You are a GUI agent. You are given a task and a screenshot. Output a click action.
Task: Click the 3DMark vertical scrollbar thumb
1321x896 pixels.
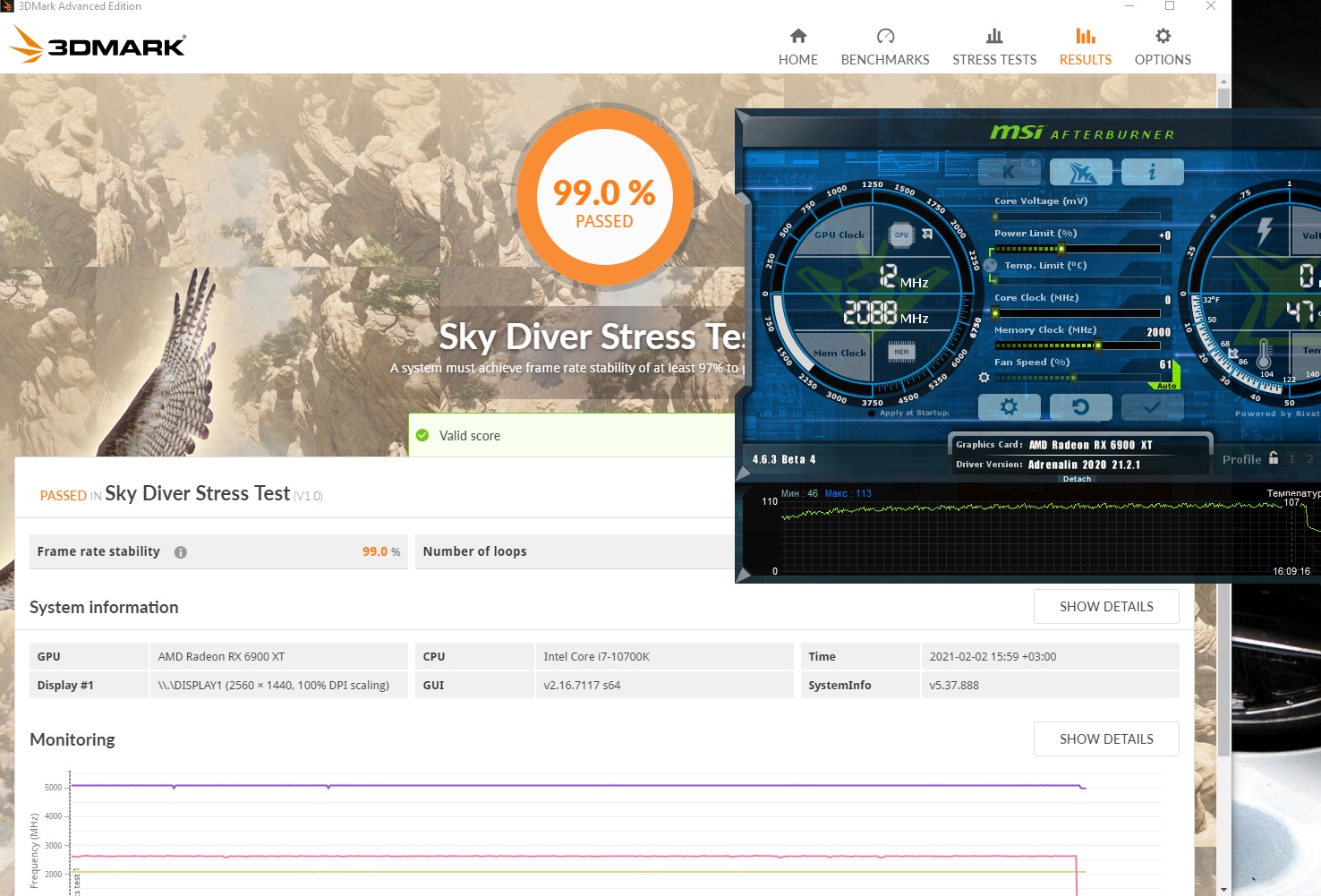tap(1223, 422)
